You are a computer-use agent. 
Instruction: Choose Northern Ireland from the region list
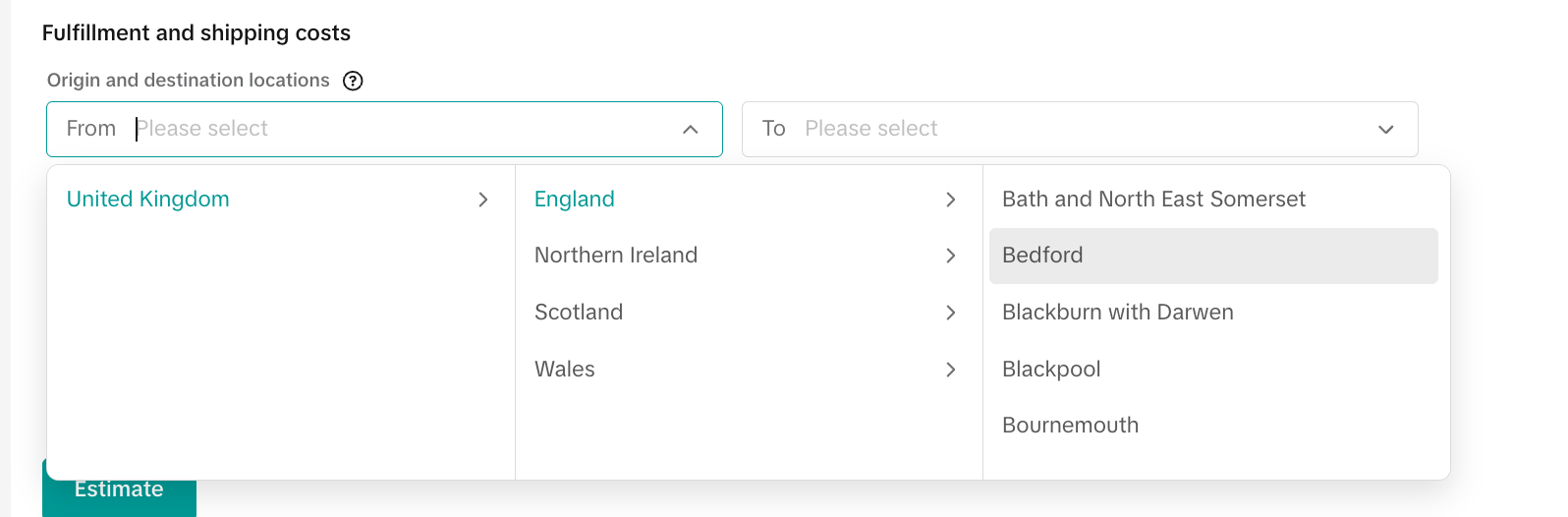click(x=616, y=256)
